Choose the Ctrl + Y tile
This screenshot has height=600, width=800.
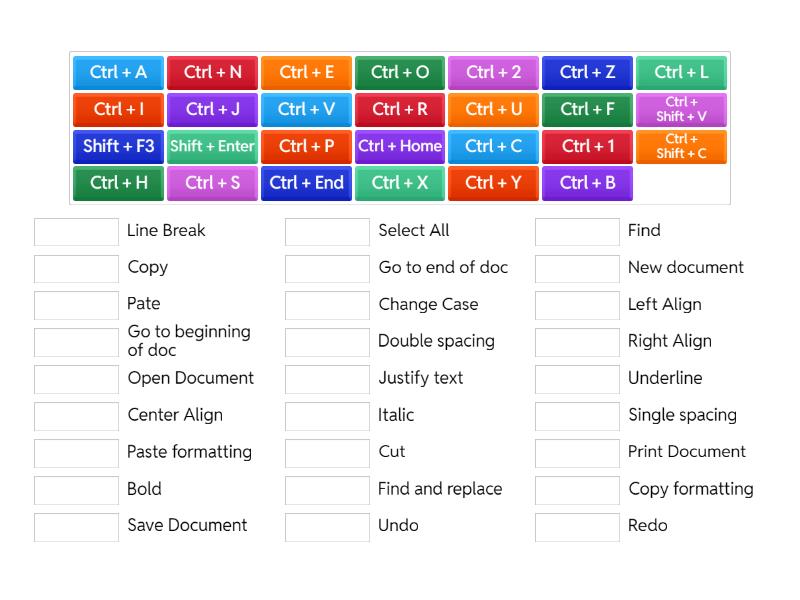coord(494,184)
